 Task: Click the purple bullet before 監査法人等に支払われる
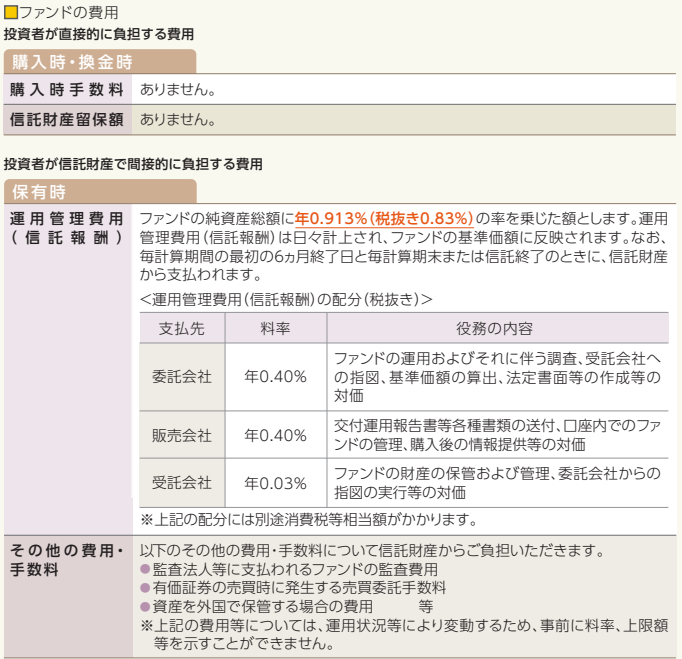pos(145,569)
